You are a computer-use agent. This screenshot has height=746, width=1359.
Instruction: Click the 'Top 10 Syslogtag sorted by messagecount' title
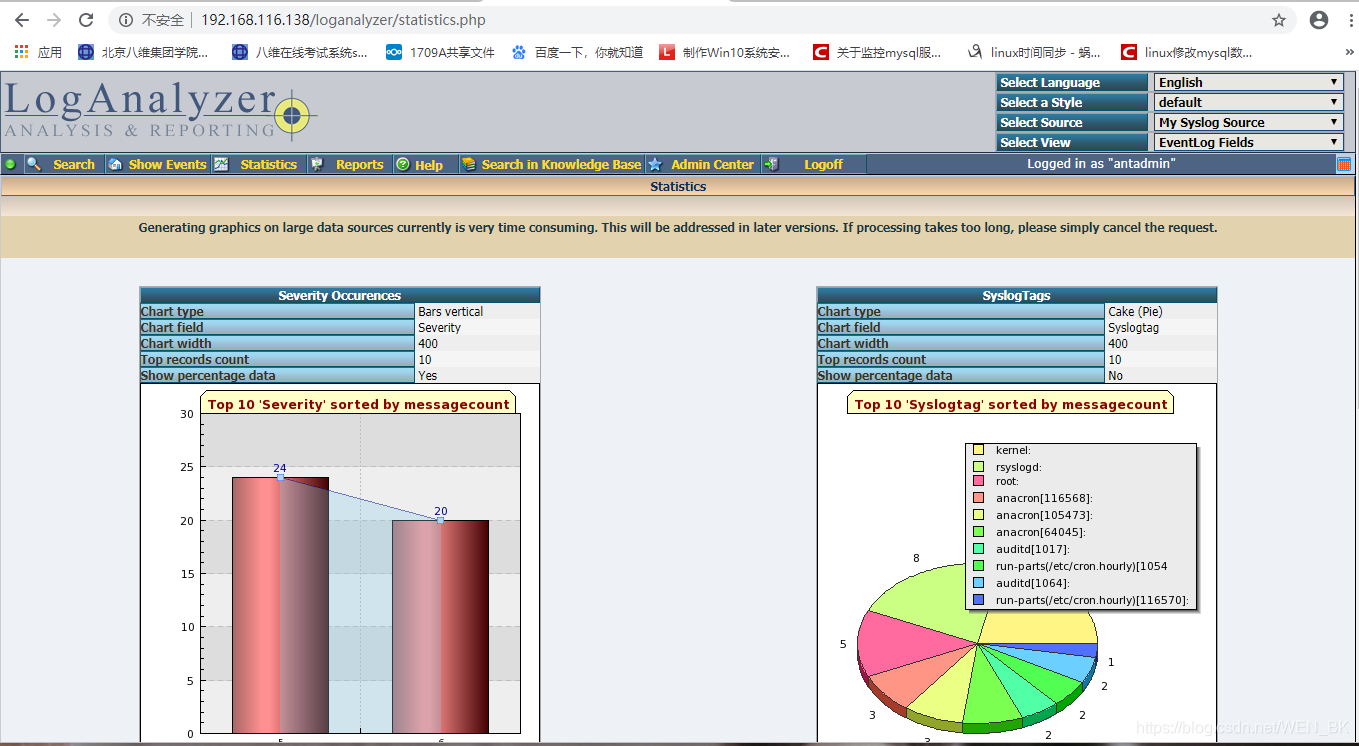click(1010, 404)
